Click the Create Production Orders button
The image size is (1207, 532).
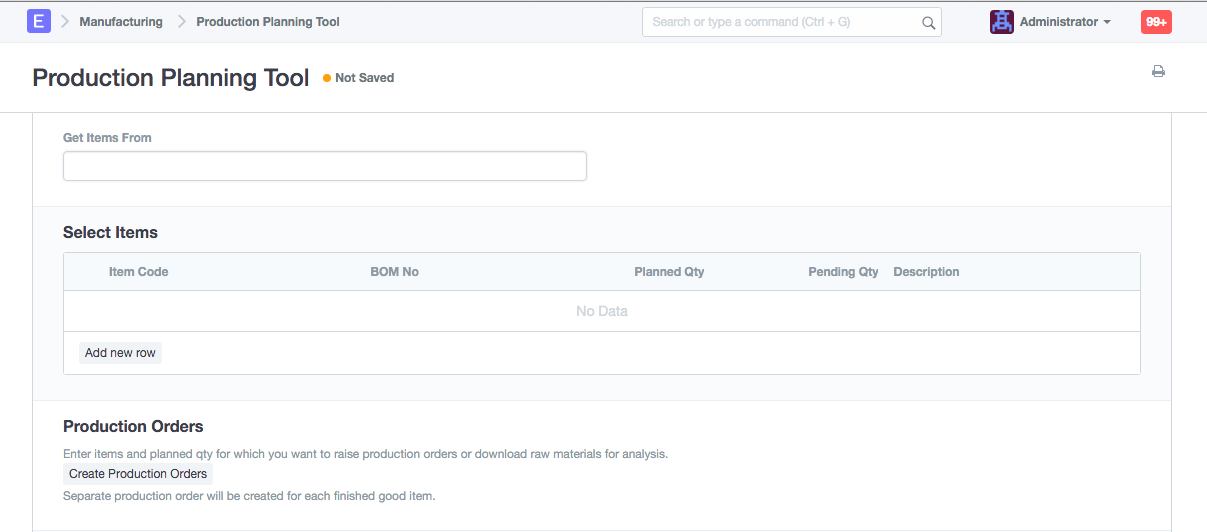[x=138, y=474]
